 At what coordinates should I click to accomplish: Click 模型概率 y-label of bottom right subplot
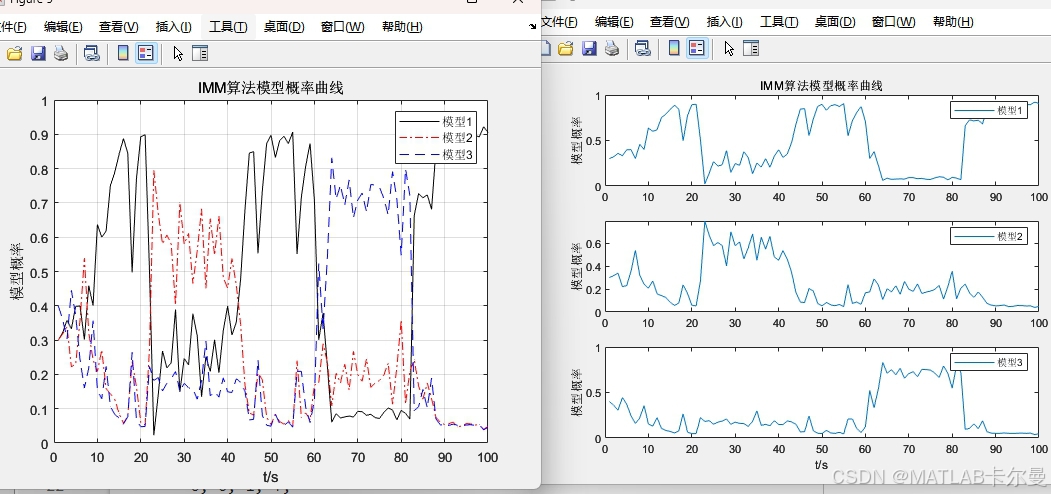(576, 393)
